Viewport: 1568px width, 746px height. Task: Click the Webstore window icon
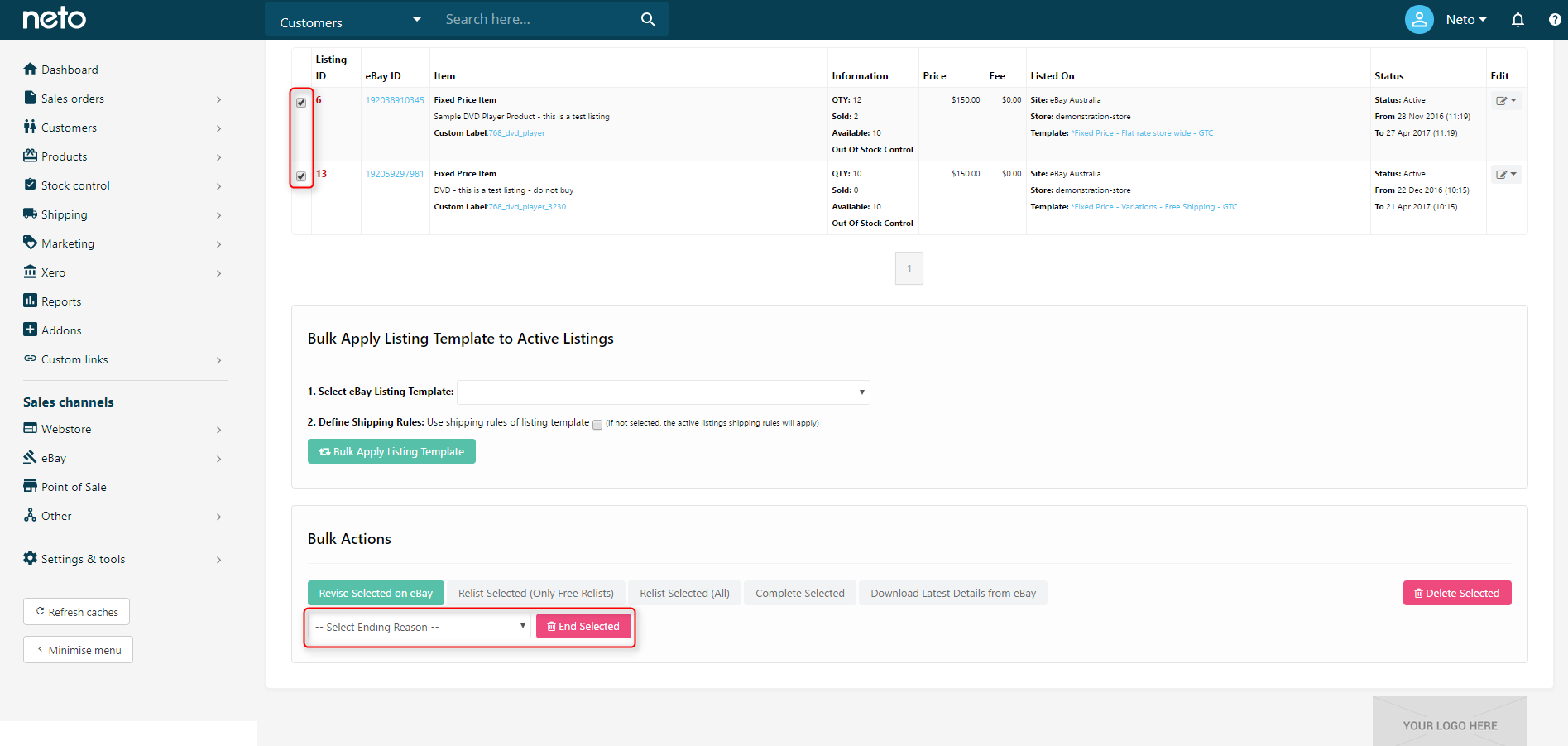(x=31, y=428)
